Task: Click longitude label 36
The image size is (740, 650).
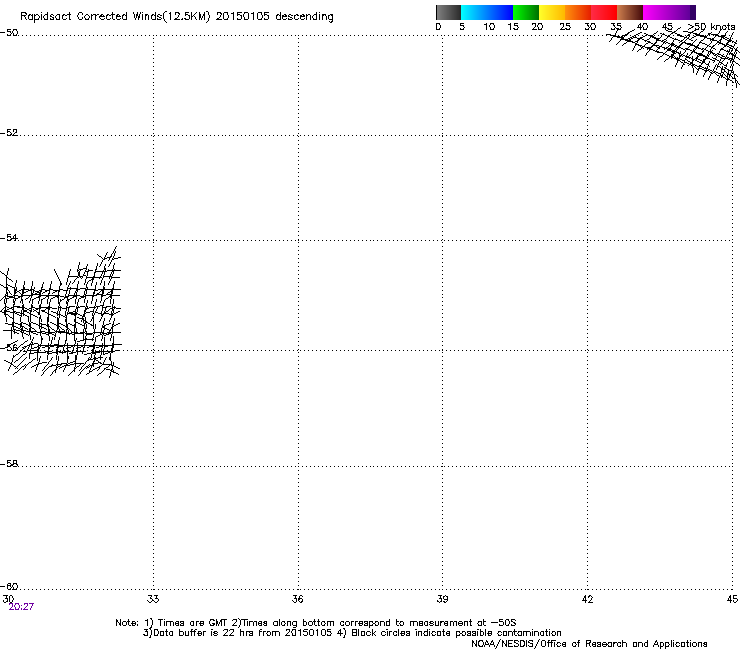Action: [x=297, y=599]
